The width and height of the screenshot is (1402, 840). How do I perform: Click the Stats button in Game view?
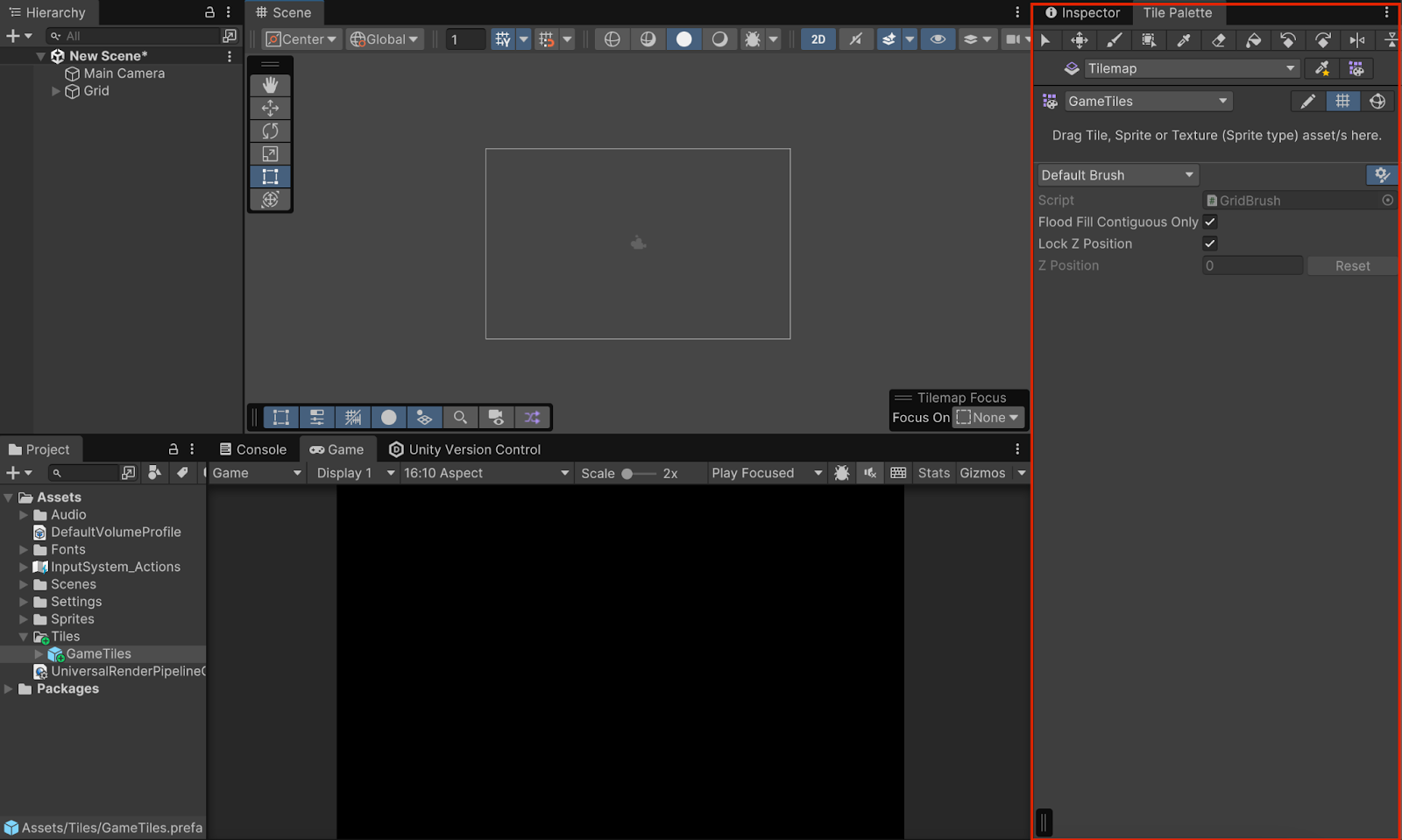(933, 473)
